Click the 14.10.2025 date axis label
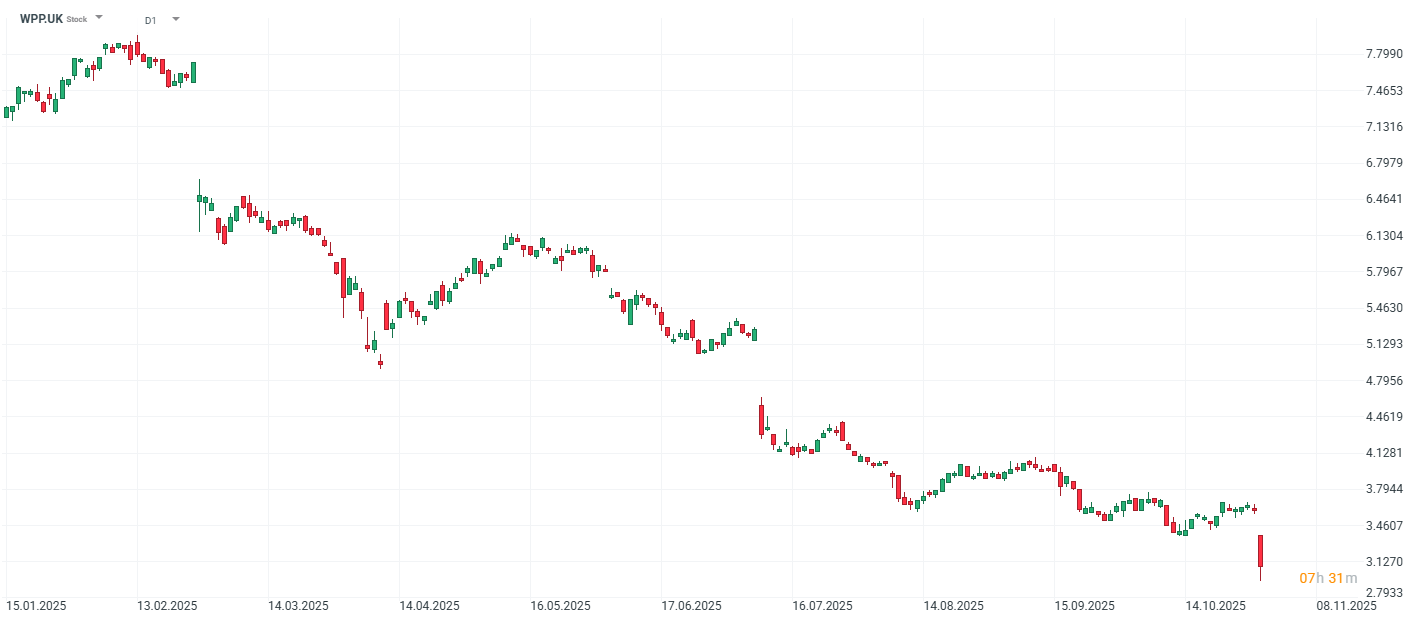This screenshot has height=623, width=1426. 1215,606
